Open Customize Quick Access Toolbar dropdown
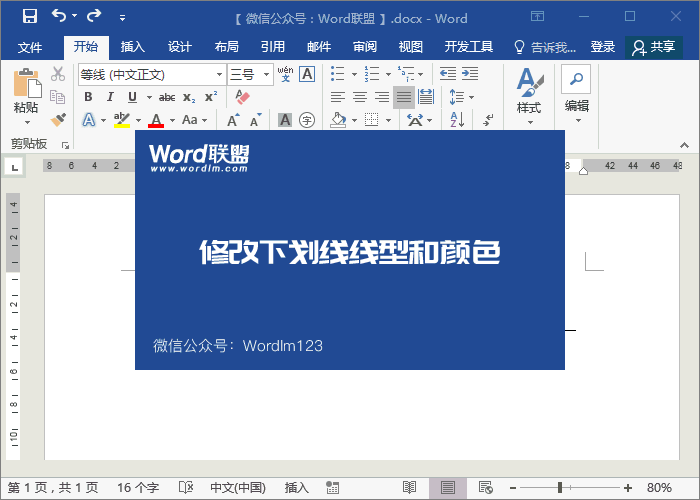The width and height of the screenshot is (700, 500). pyautogui.click(x=122, y=18)
